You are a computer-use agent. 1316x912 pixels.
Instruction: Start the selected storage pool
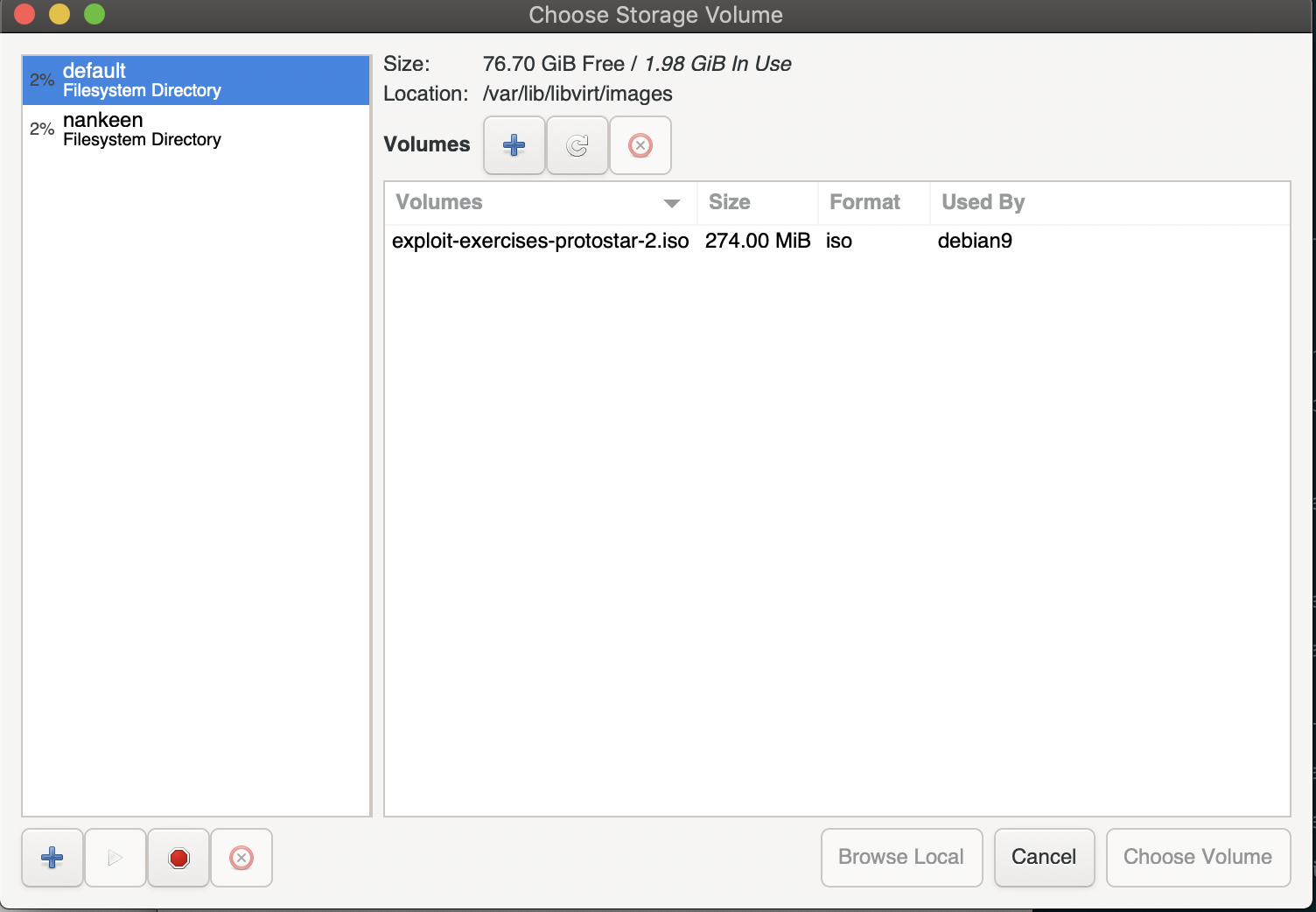coord(115,858)
